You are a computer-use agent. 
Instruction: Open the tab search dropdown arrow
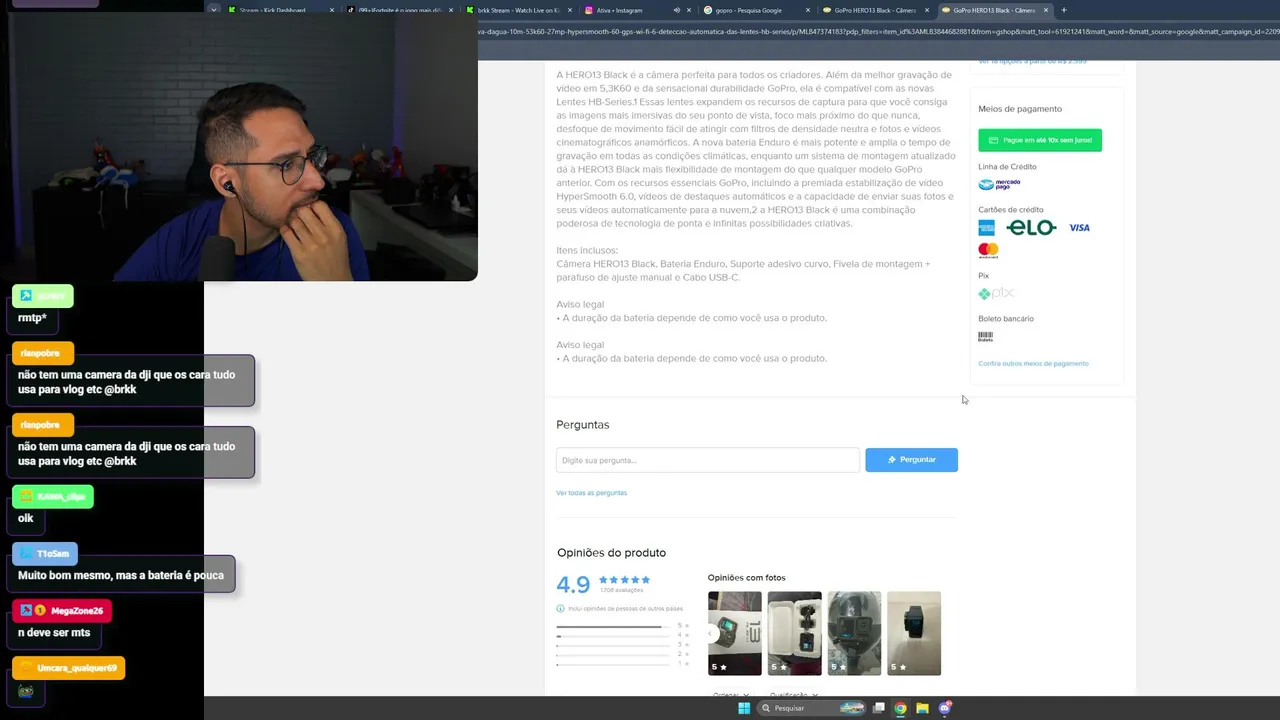[214, 10]
